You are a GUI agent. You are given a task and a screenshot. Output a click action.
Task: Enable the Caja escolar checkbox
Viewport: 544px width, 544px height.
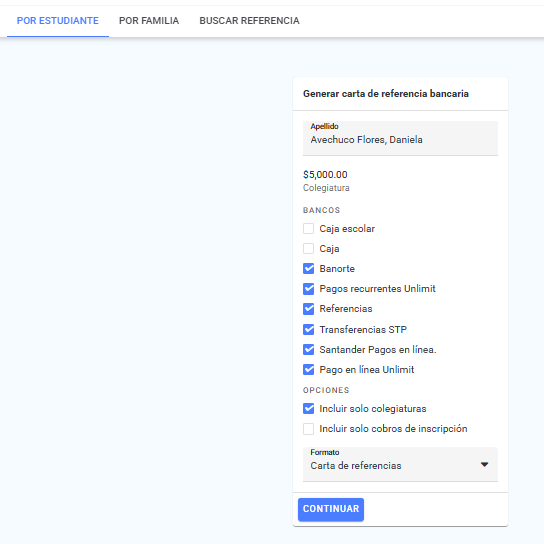click(x=308, y=229)
